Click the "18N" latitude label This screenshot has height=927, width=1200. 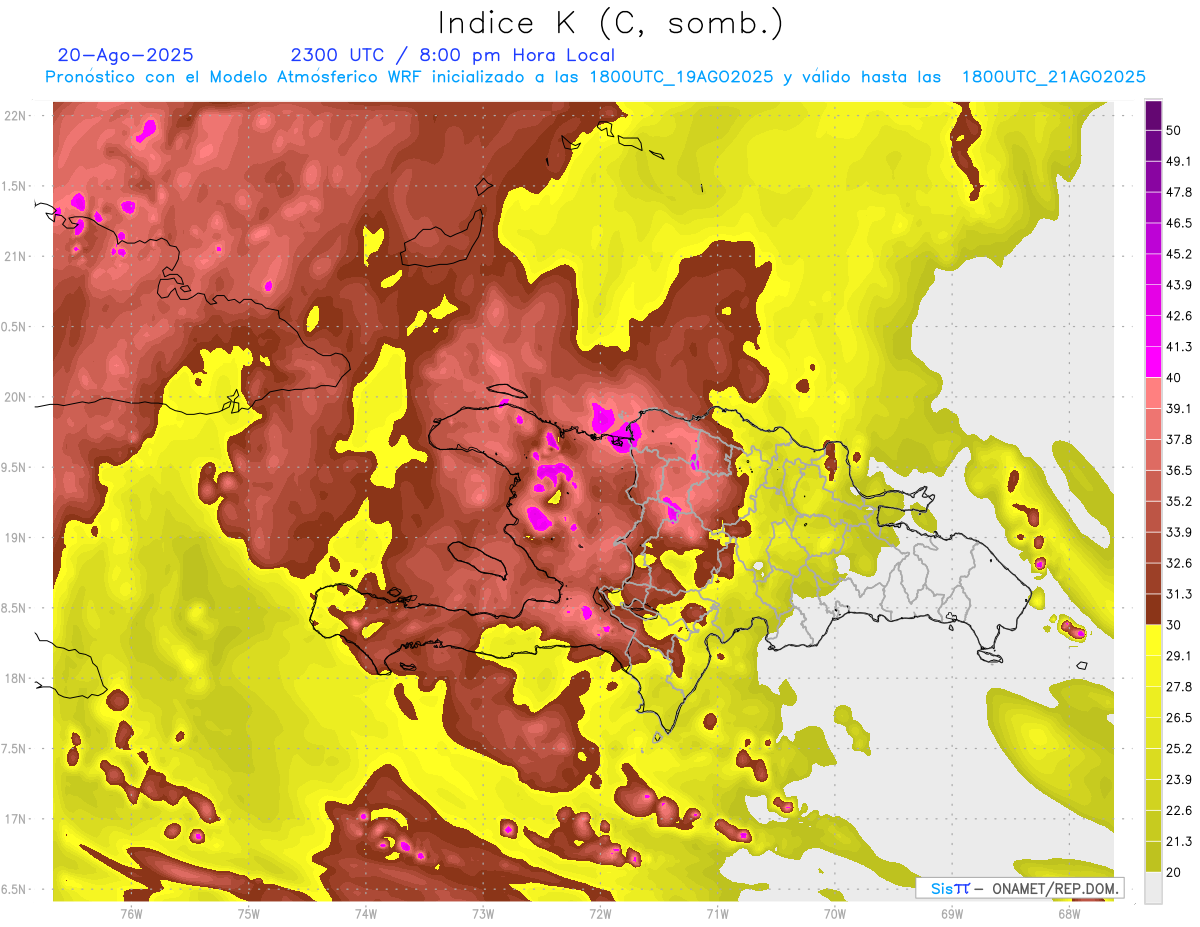[16, 678]
